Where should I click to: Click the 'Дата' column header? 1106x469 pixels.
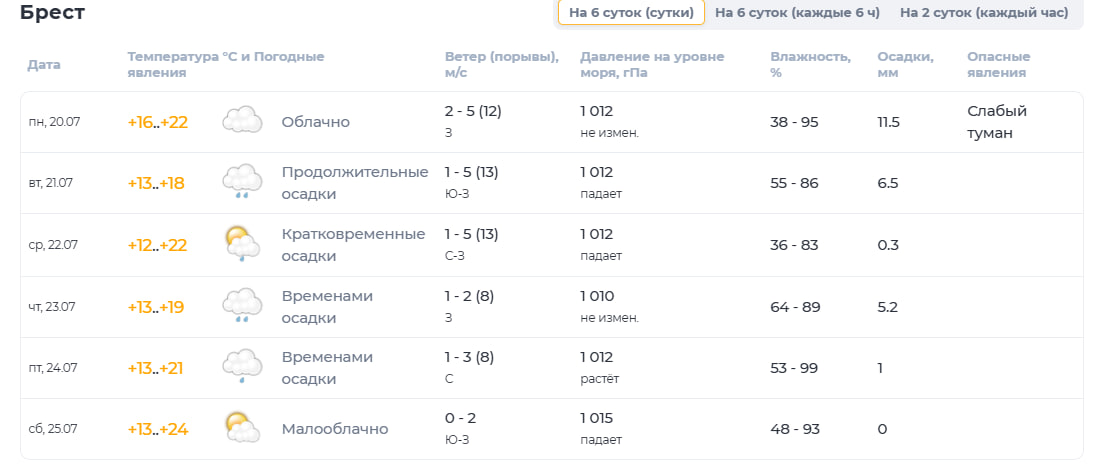click(x=44, y=65)
